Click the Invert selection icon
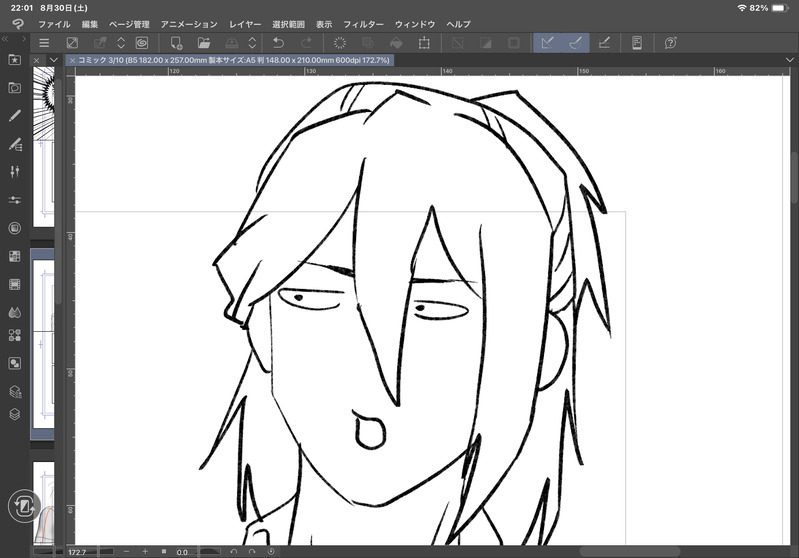 486,43
